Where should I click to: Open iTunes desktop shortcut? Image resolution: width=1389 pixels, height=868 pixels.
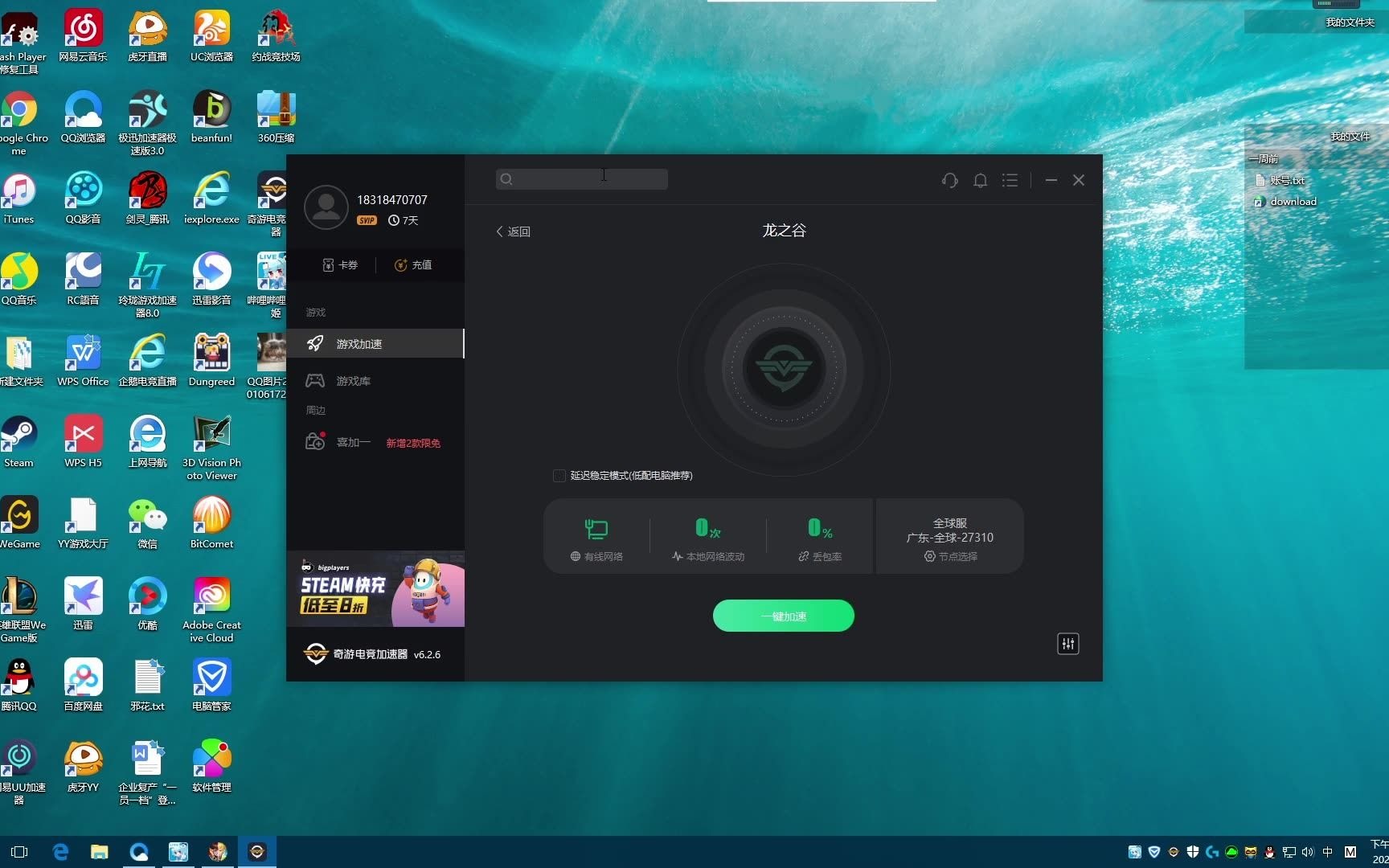[18, 199]
